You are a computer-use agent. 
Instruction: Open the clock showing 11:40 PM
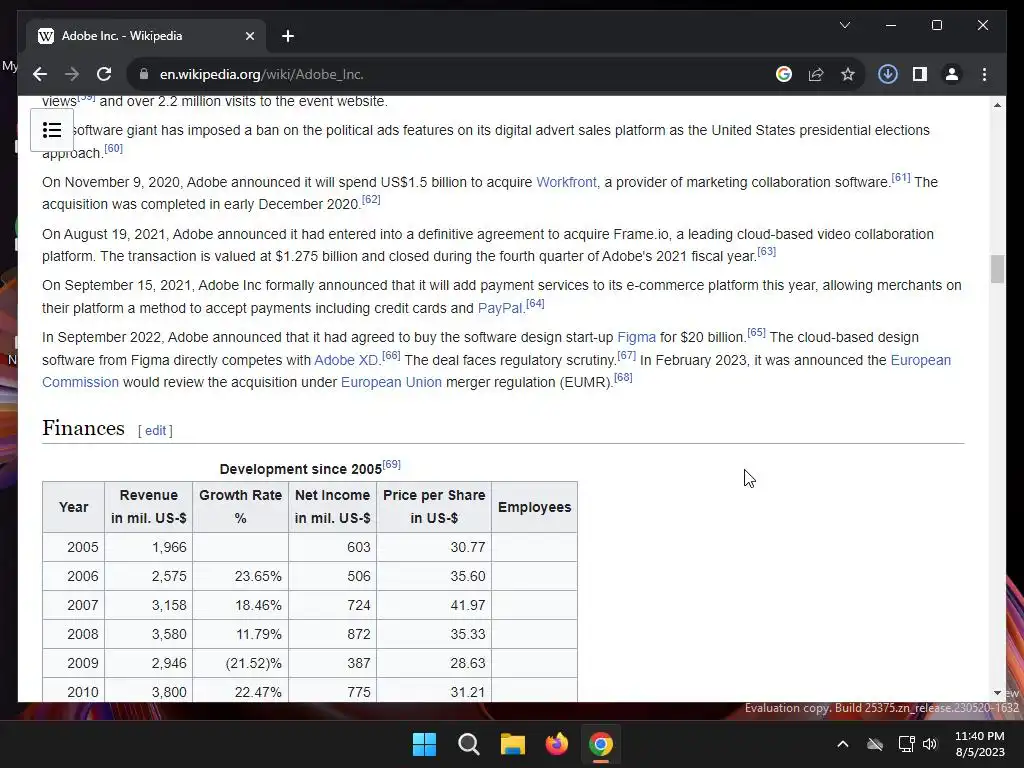[980, 744]
